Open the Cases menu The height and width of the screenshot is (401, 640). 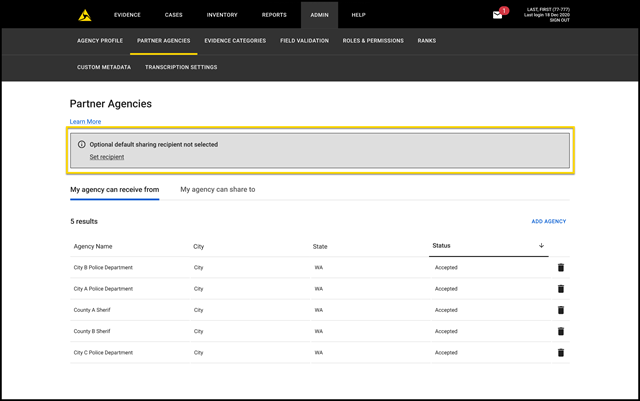[173, 15]
